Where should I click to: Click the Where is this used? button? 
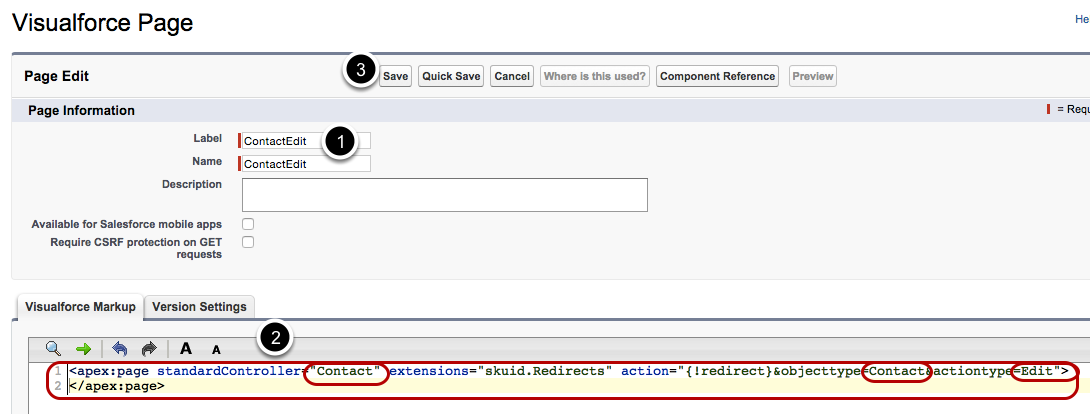coord(595,76)
